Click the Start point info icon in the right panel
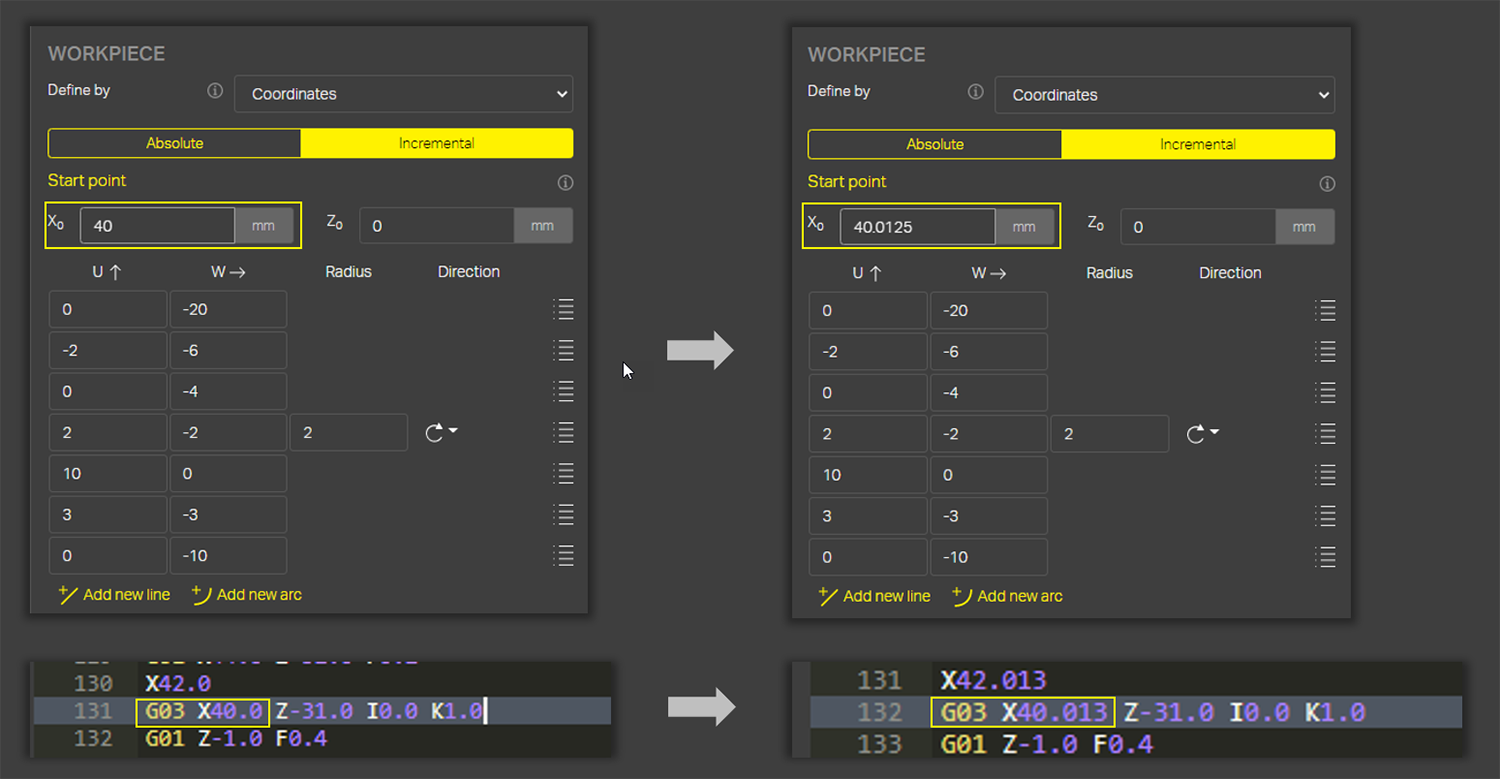The width and height of the screenshot is (1500, 779). [x=1327, y=184]
